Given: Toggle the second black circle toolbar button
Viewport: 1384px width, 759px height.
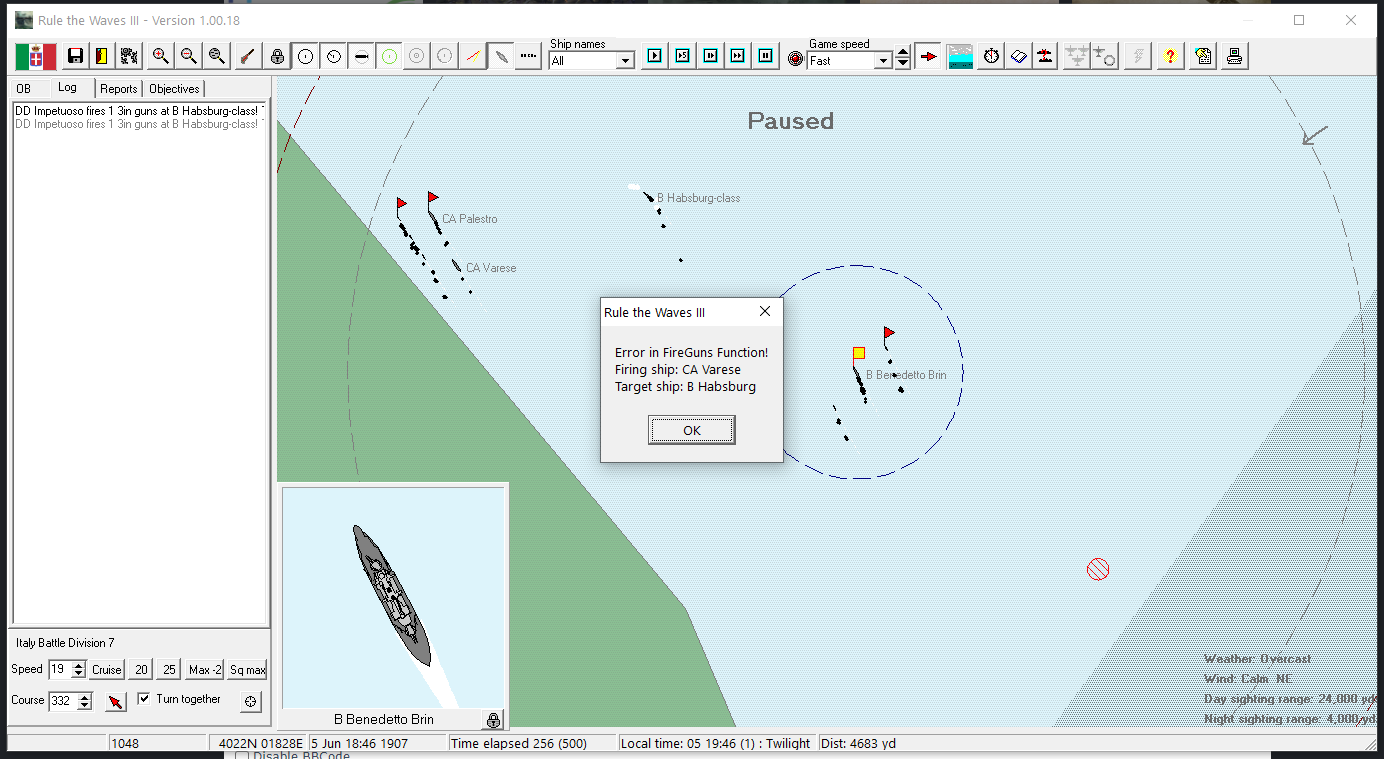Looking at the screenshot, I should (x=334, y=57).
